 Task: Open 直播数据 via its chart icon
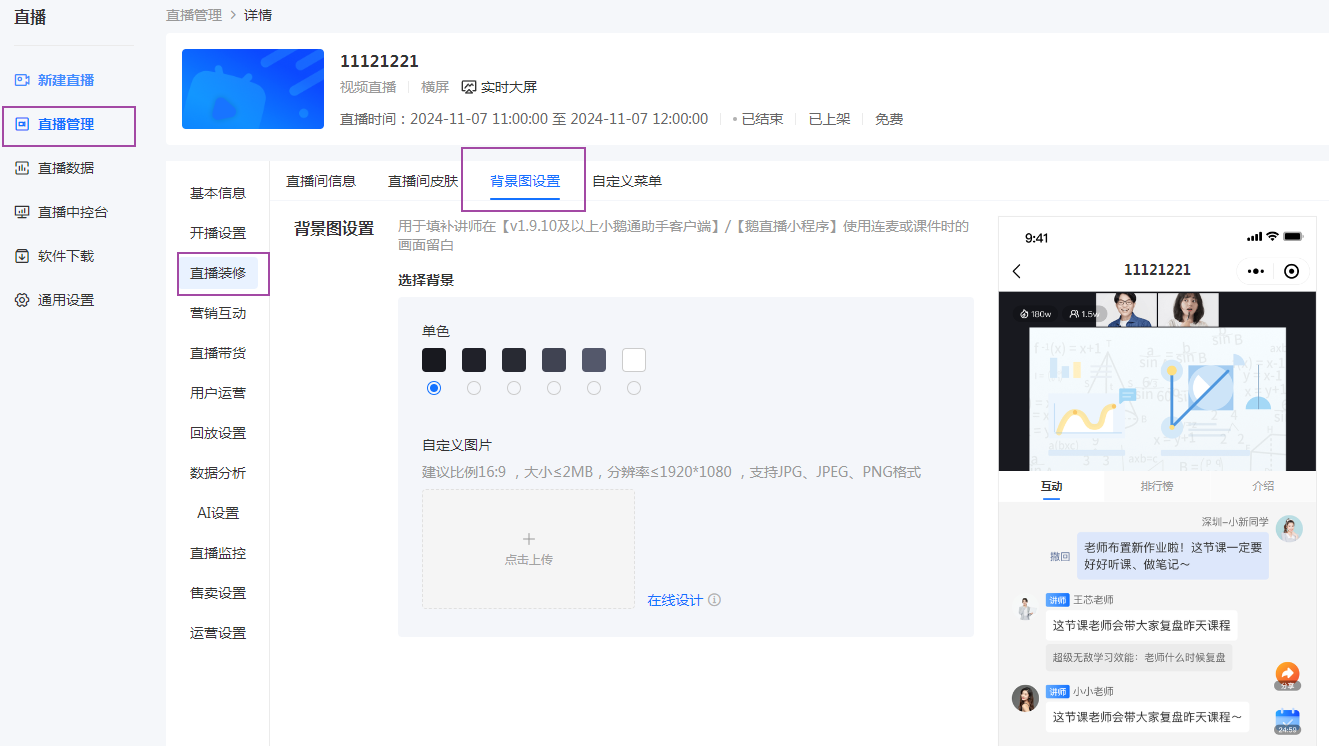pyautogui.click(x=19, y=170)
